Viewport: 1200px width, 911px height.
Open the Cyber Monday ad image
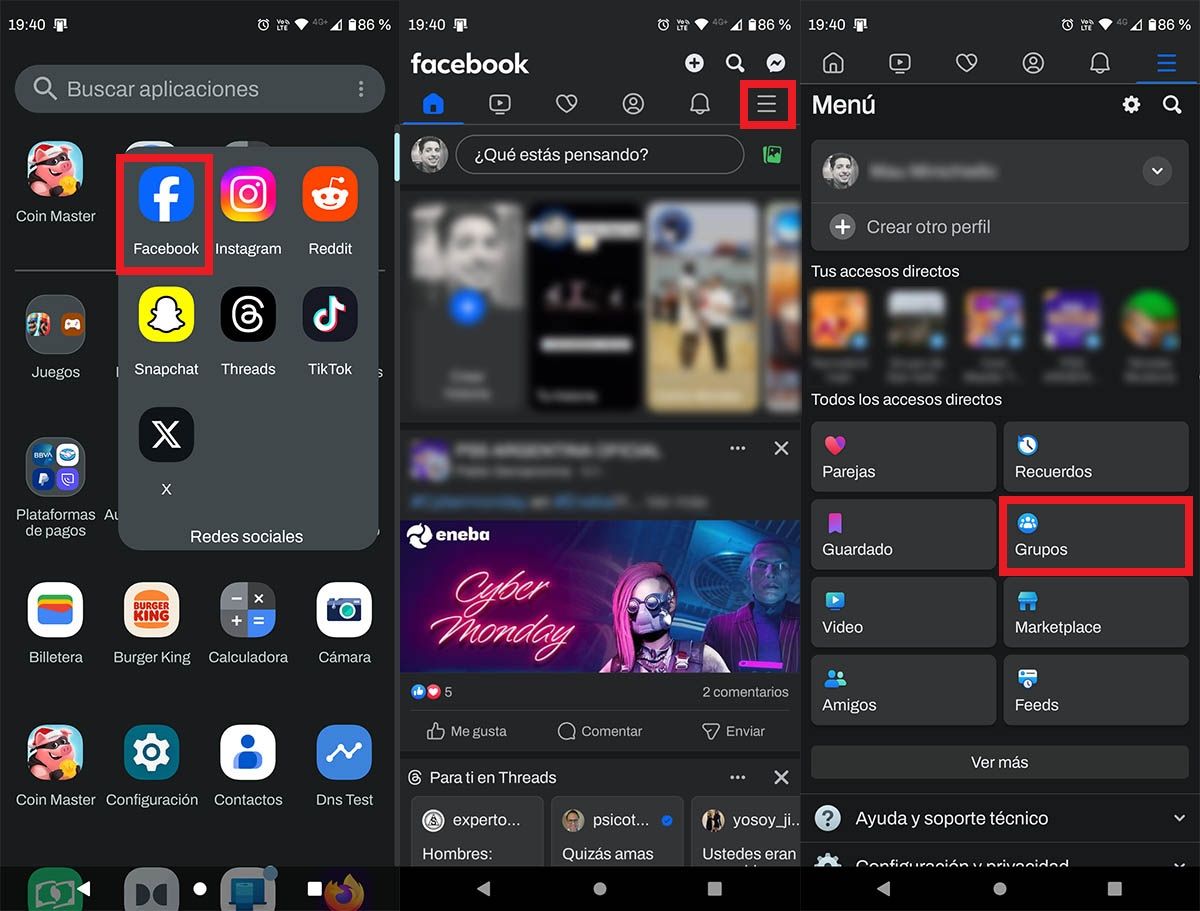pos(600,596)
